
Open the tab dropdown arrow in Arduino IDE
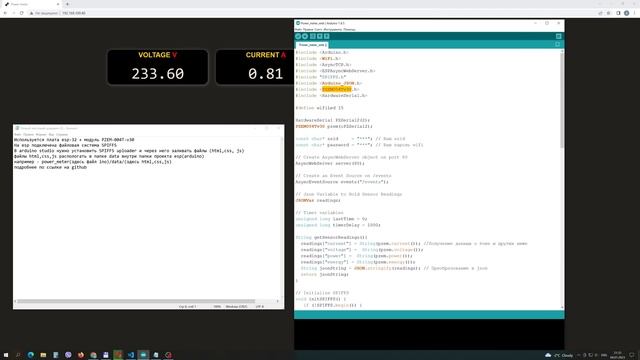[558, 44]
